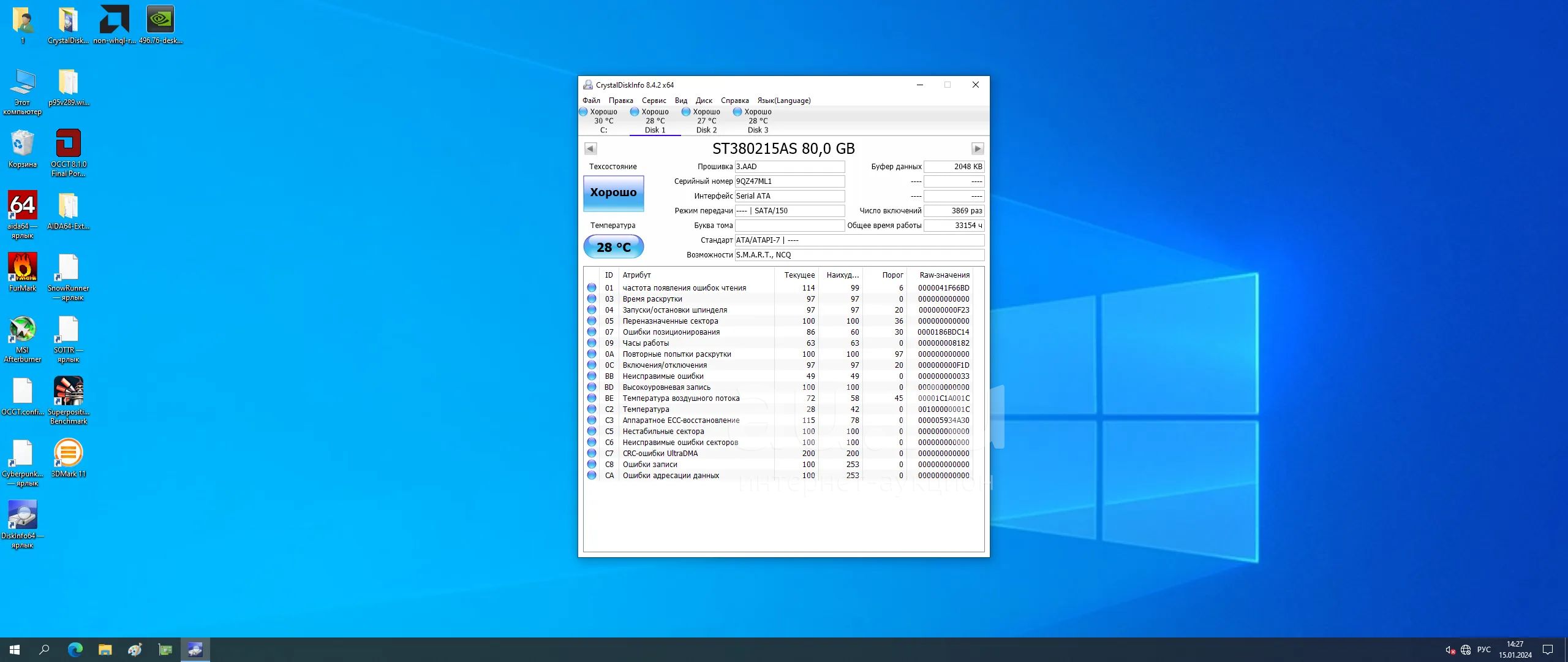
Task: Open the Справка menu
Action: point(734,101)
